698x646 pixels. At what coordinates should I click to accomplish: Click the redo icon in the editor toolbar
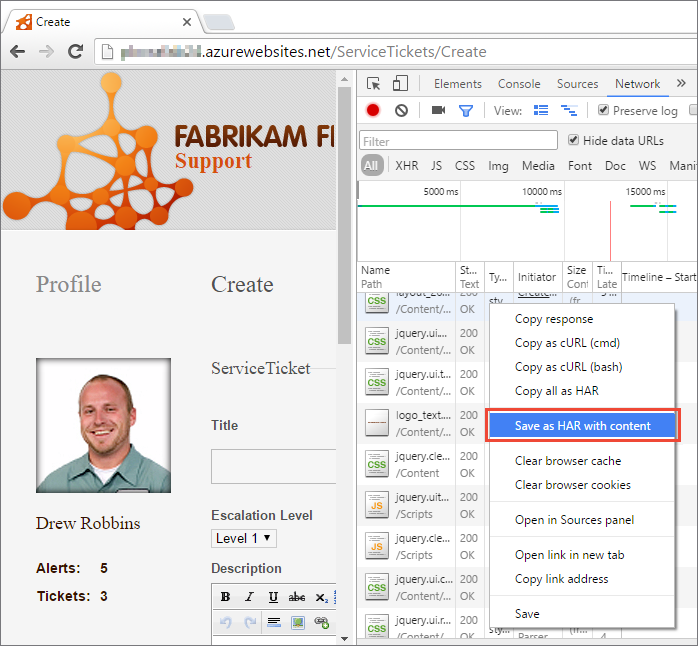[x=250, y=622]
